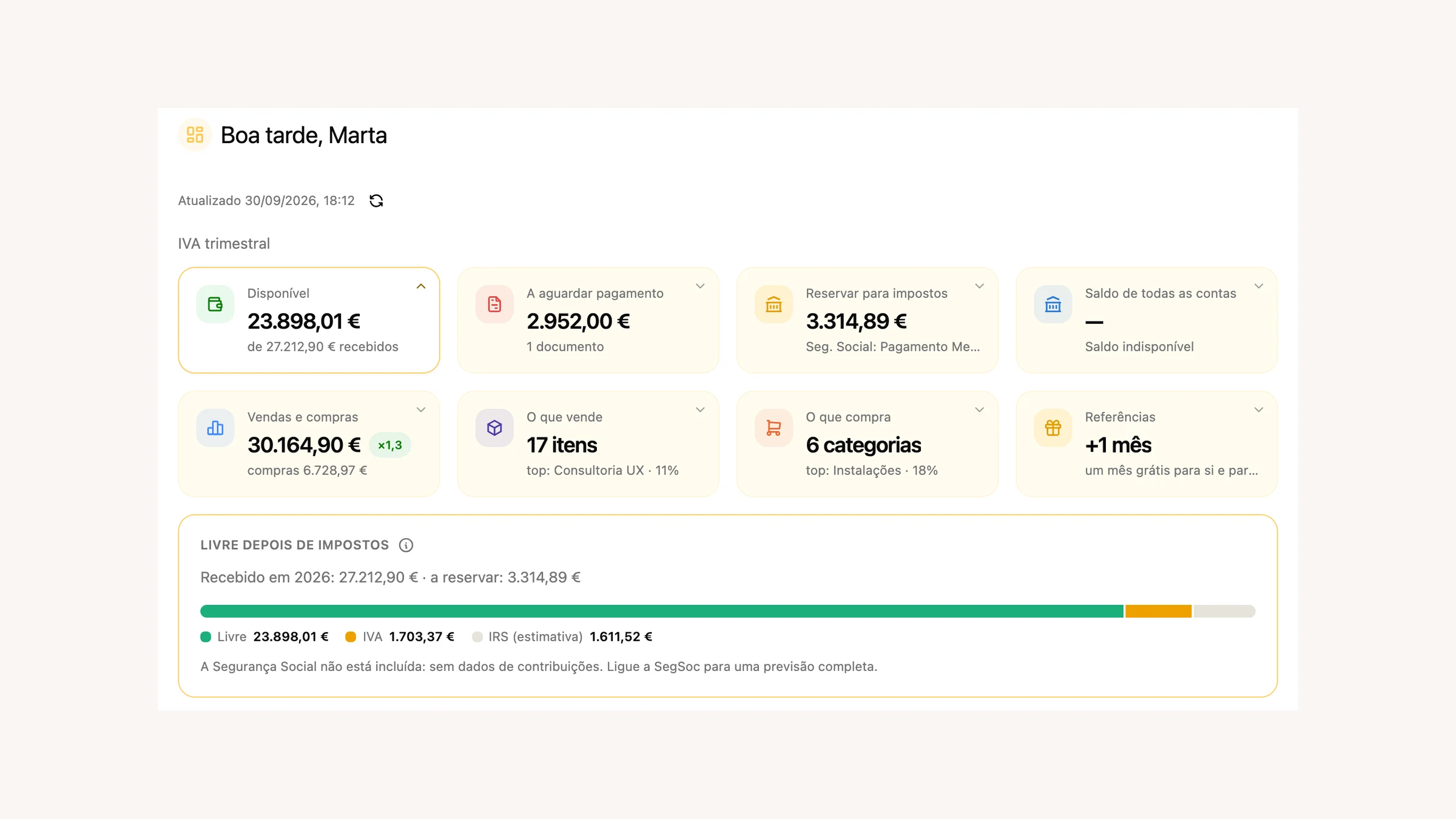Click the 23.898,01 € amount in the Disponível card
Viewport: 1456px width, 819px height.
pos(304,321)
